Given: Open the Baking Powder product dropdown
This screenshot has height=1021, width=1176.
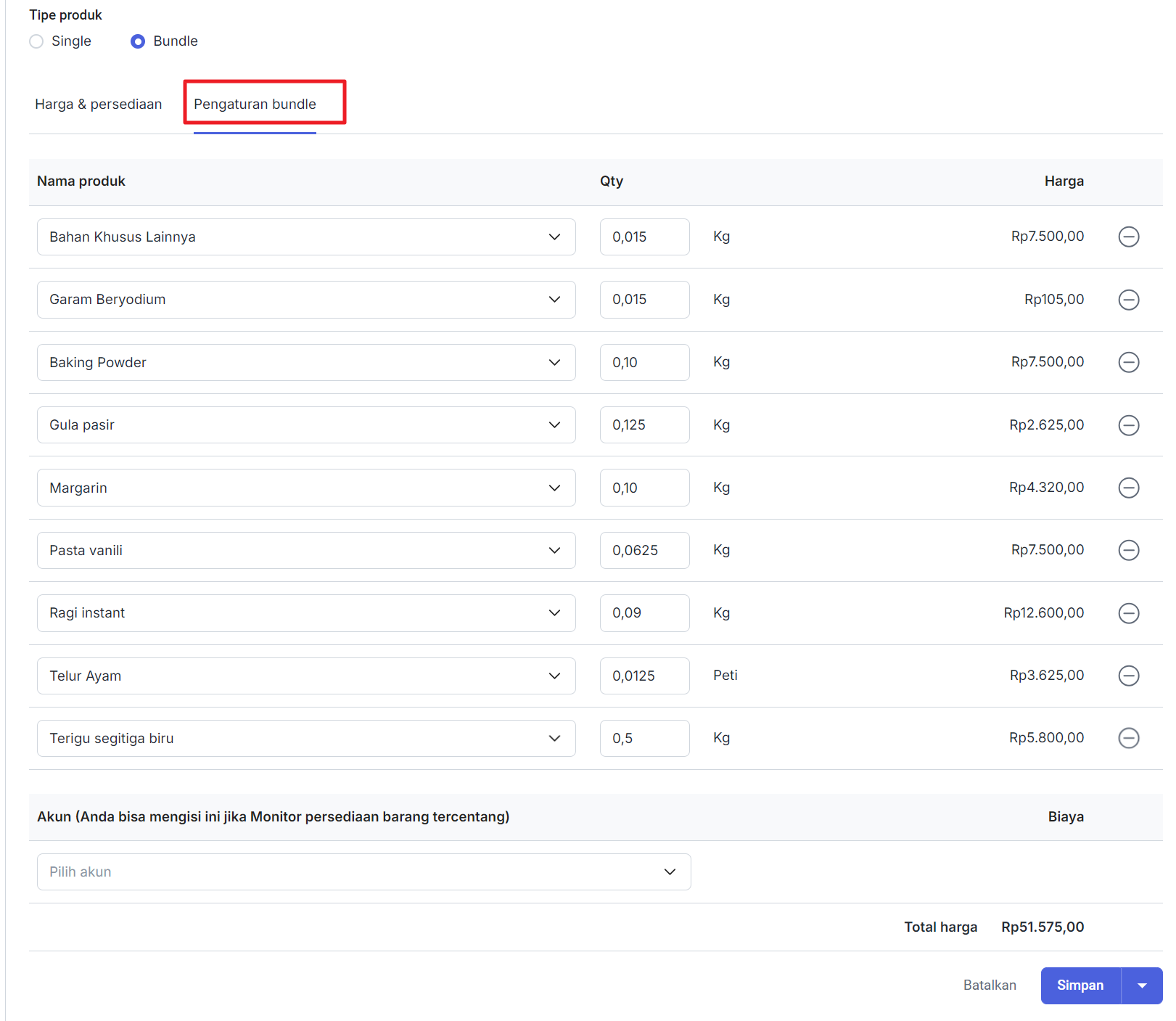Looking at the screenshot, I should [306, 362].
